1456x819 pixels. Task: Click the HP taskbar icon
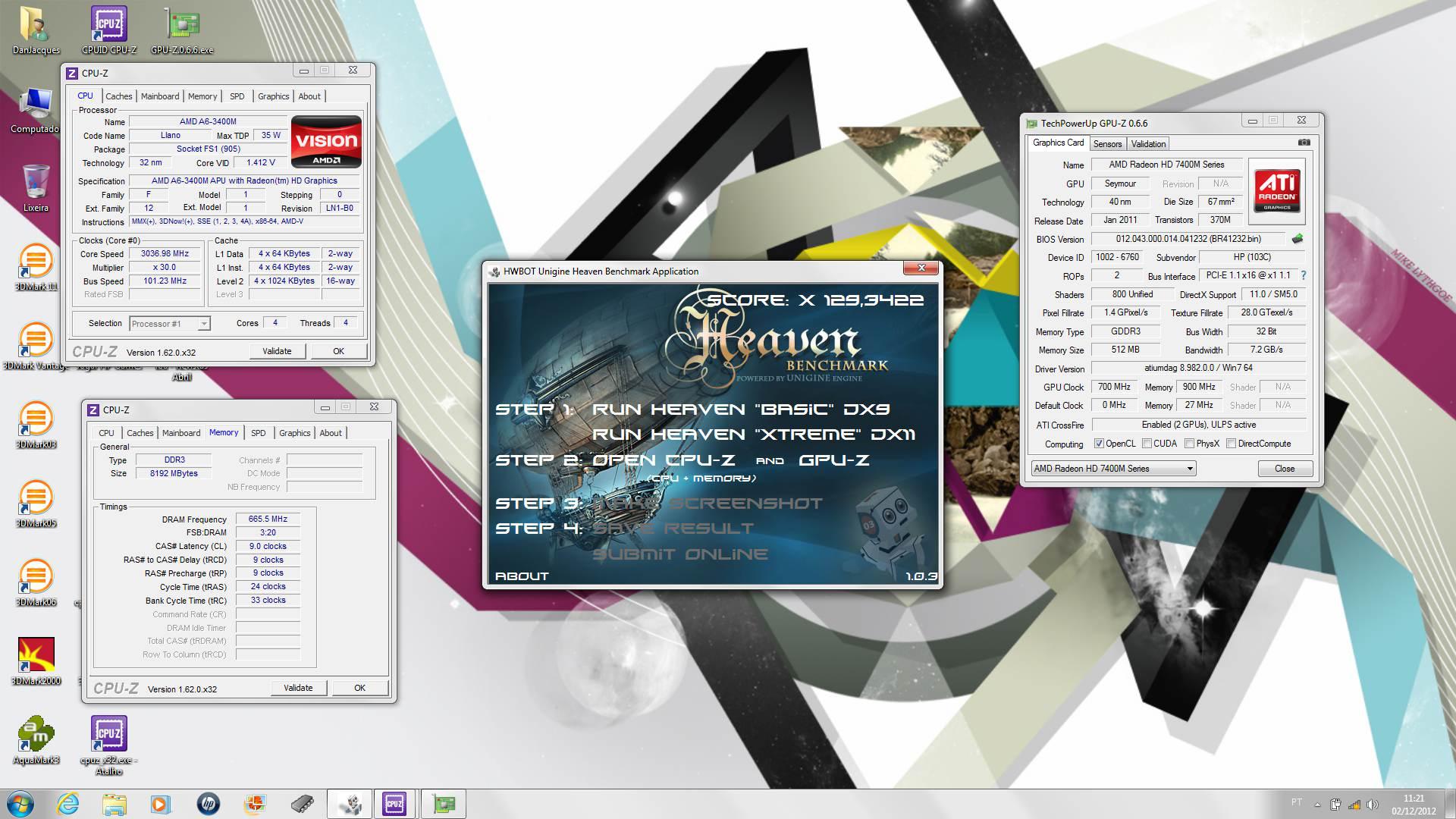pyautogui.click(x=208, y=804)
